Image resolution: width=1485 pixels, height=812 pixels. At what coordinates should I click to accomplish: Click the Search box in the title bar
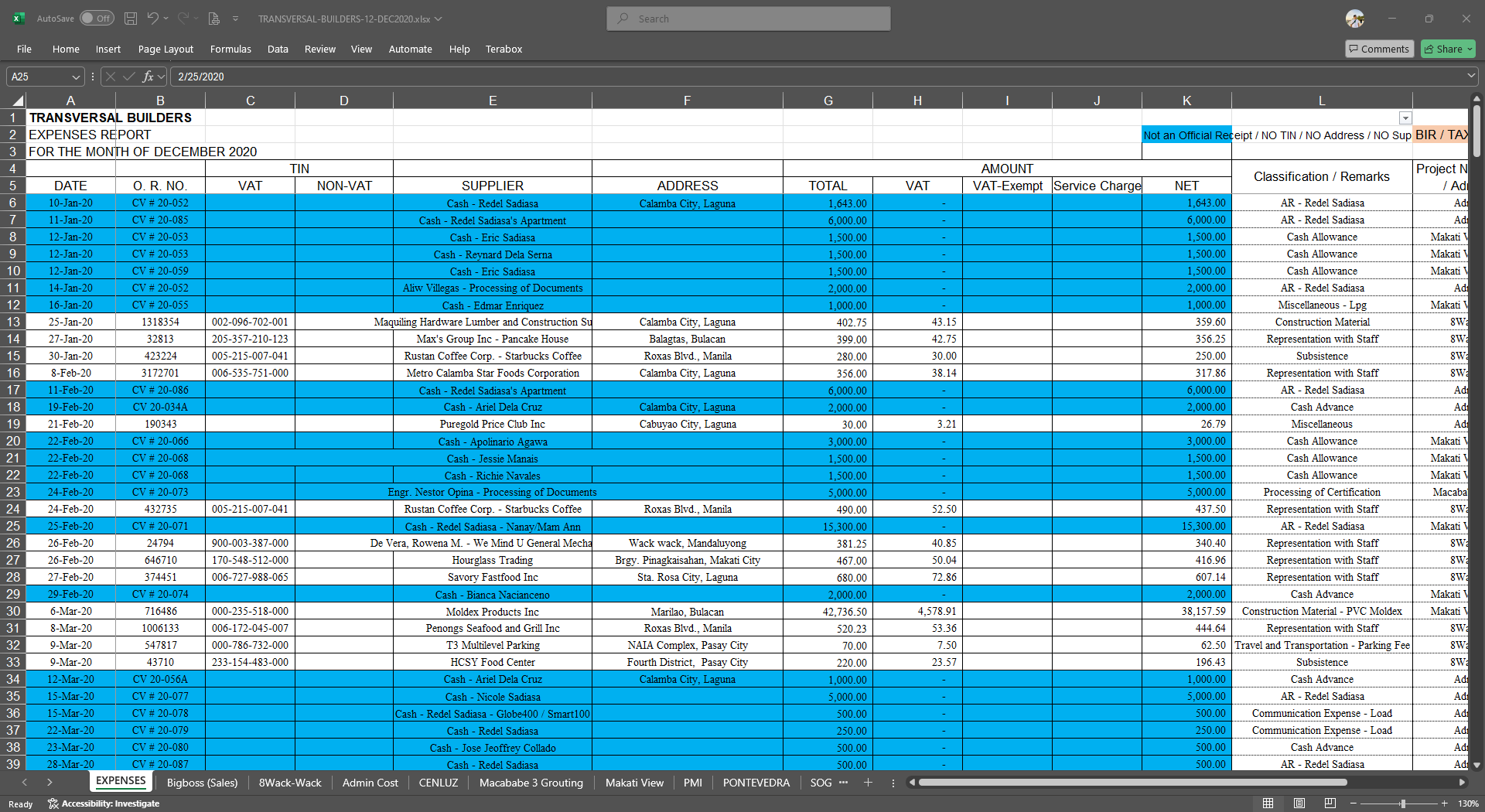pyautogui.click(x=749, y=19)
